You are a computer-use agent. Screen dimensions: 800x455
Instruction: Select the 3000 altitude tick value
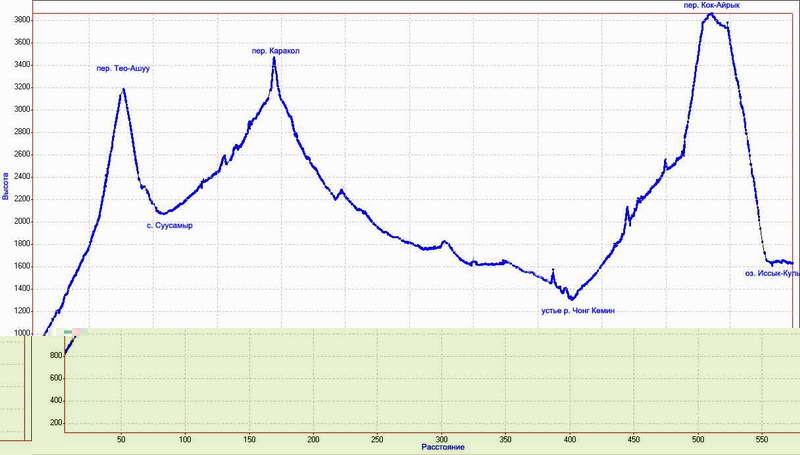[22, 110]
